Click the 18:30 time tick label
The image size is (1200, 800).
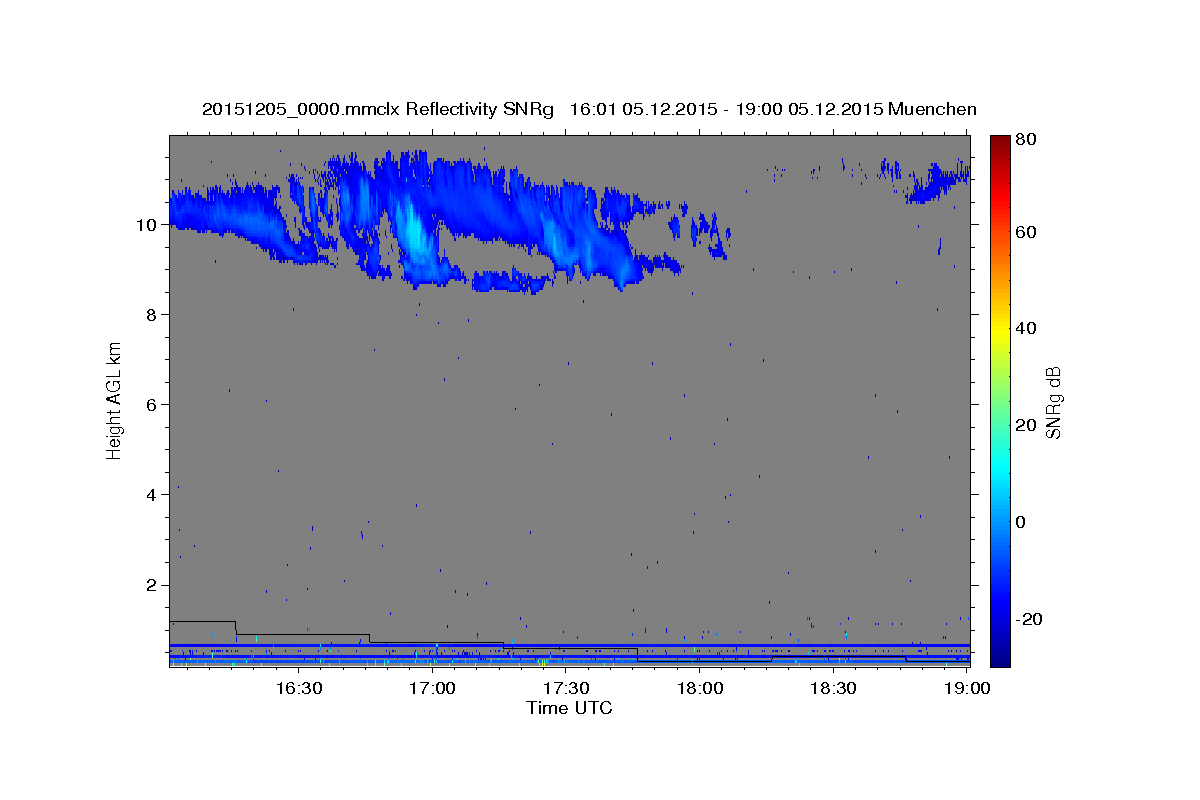tap(832, 688)
